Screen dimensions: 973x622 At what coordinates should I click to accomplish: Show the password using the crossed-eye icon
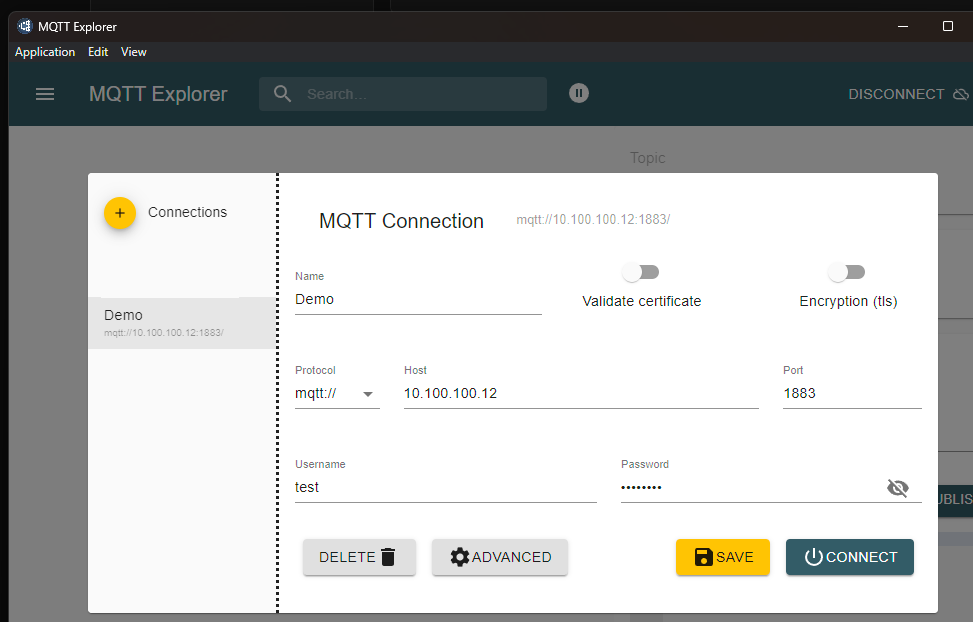pos(897,488)
